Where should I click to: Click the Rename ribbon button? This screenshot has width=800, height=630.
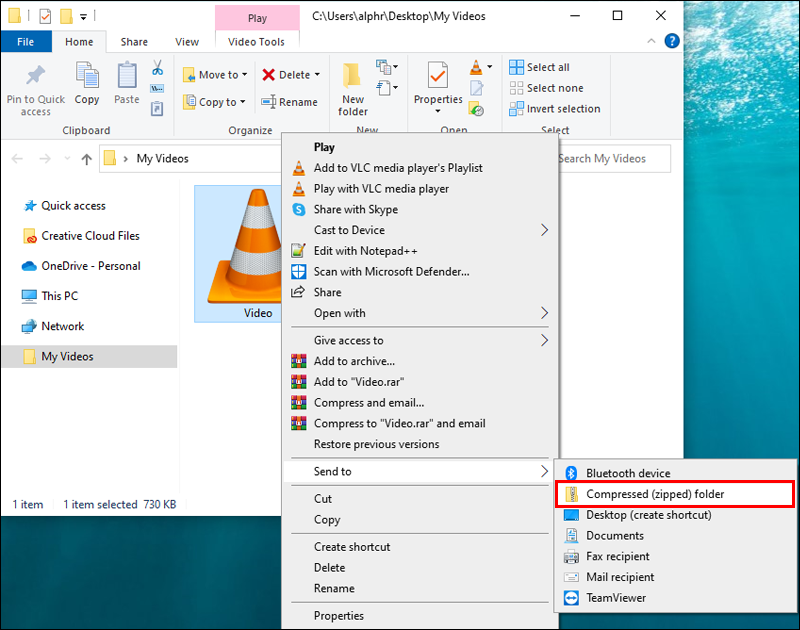(x=289, y=102)
